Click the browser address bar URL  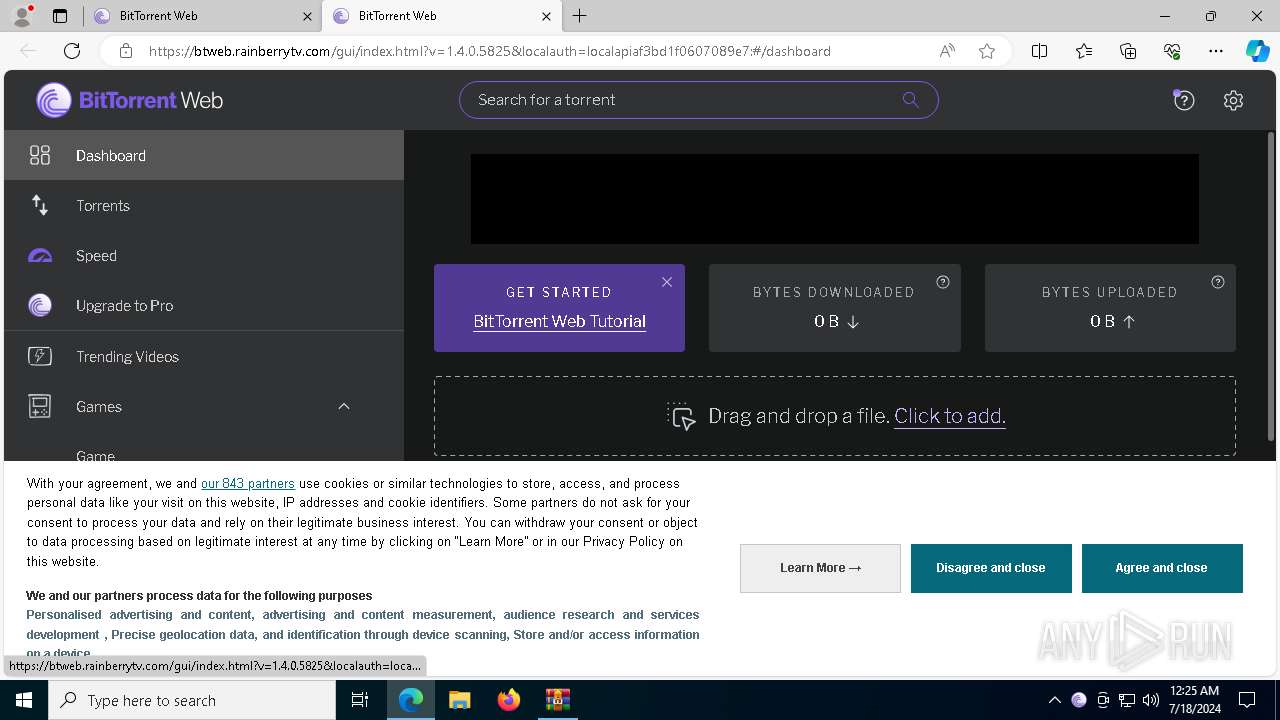click(490, 51)
